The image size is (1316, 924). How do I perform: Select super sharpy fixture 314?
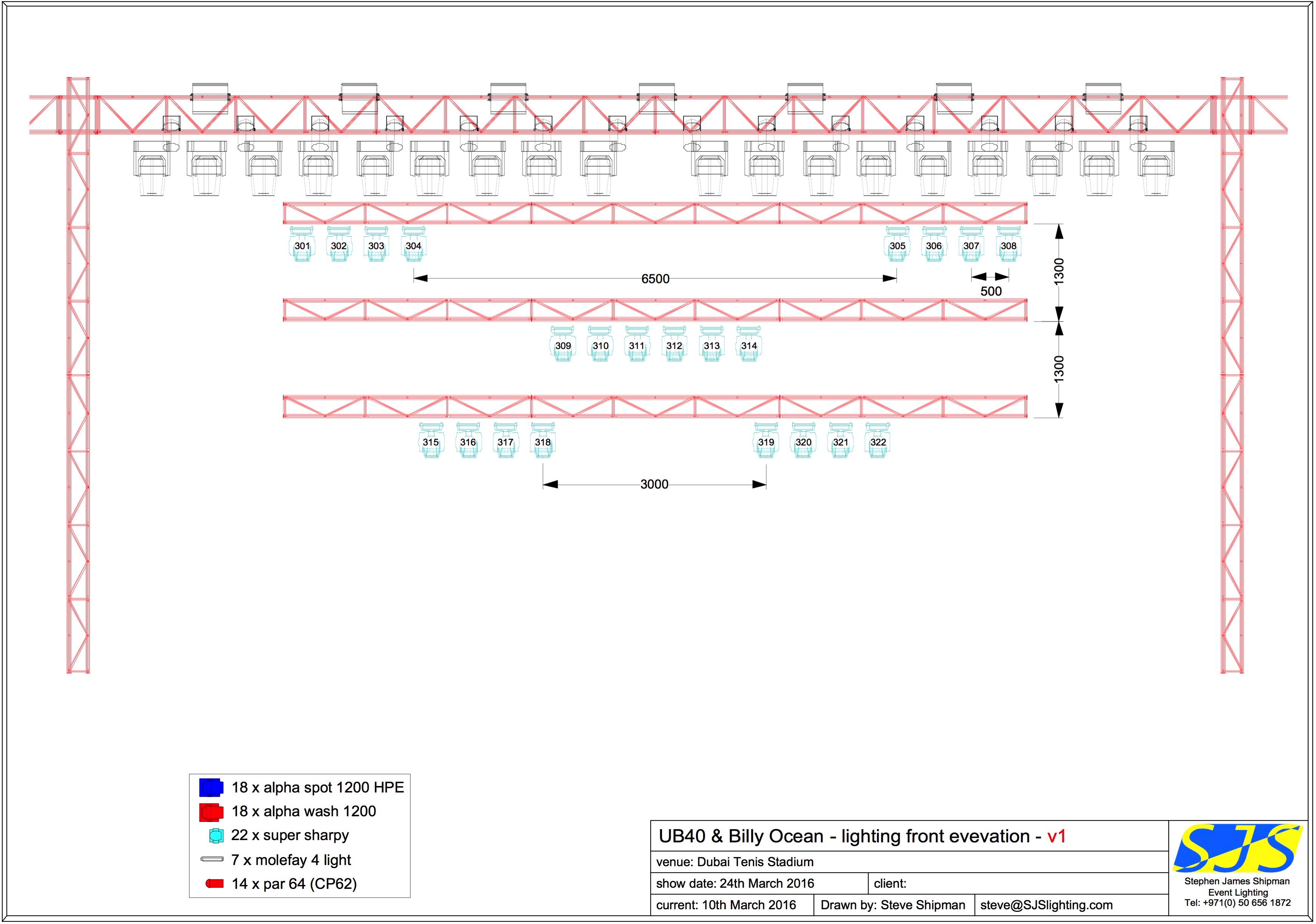(x=748, y=345)
